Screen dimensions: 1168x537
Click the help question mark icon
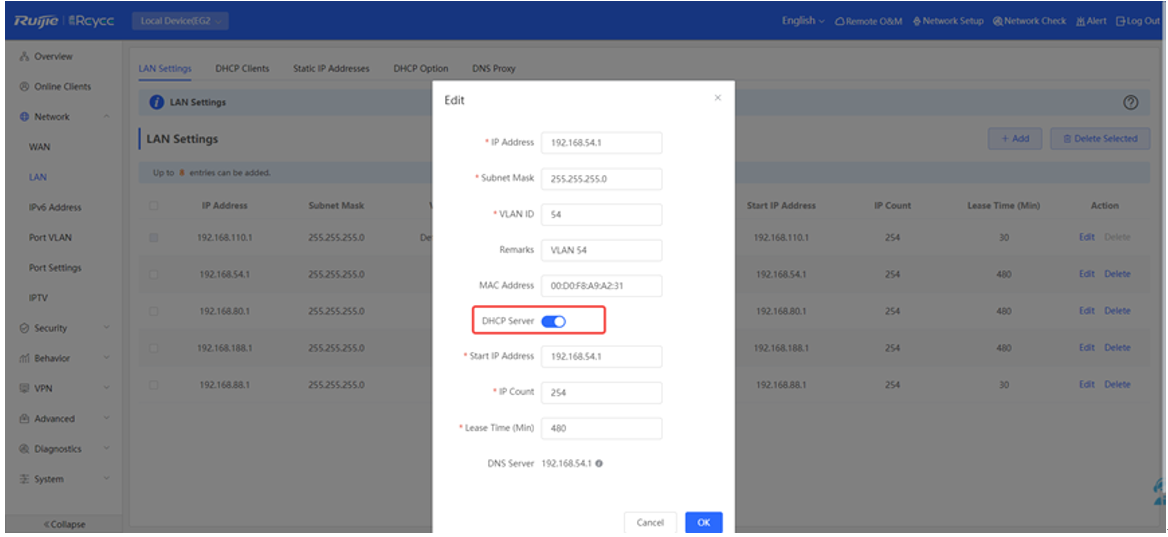(1131, 102)
